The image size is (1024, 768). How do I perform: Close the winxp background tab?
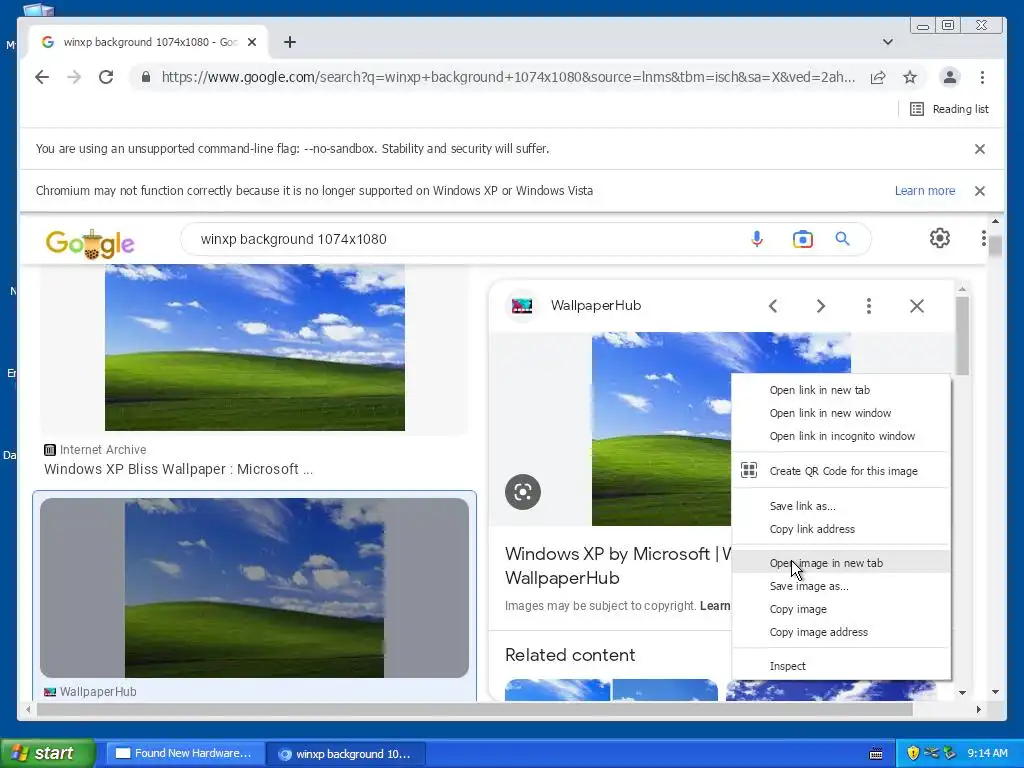pyautogui.click(x=252, y=42)
